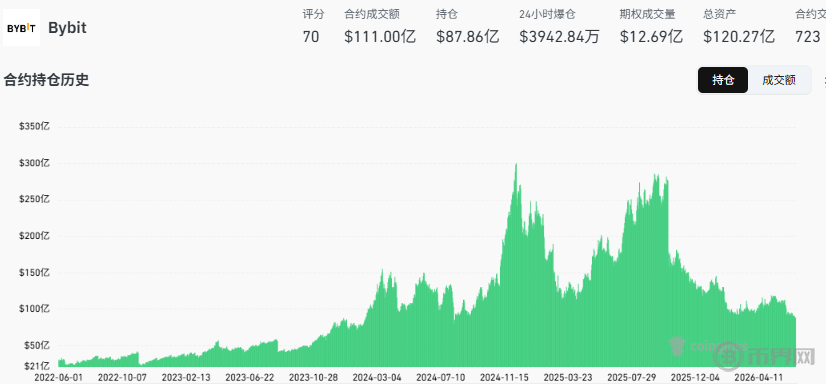Select the $120.27亿 total assets value
This screenshot has height=384, width=826.
739,37
